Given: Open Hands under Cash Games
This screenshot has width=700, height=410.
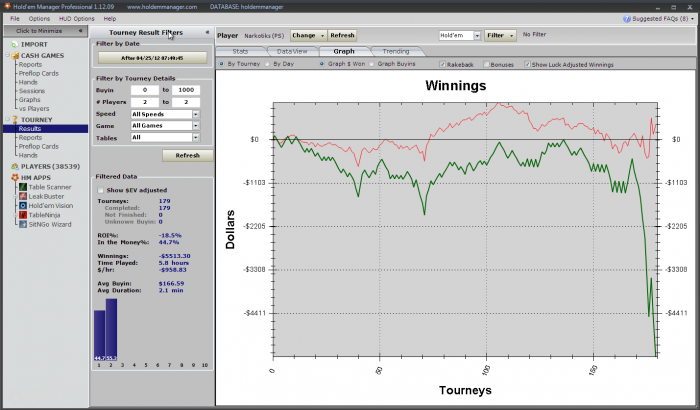Looking at the screenshot, I should click(x=28, y=82).
